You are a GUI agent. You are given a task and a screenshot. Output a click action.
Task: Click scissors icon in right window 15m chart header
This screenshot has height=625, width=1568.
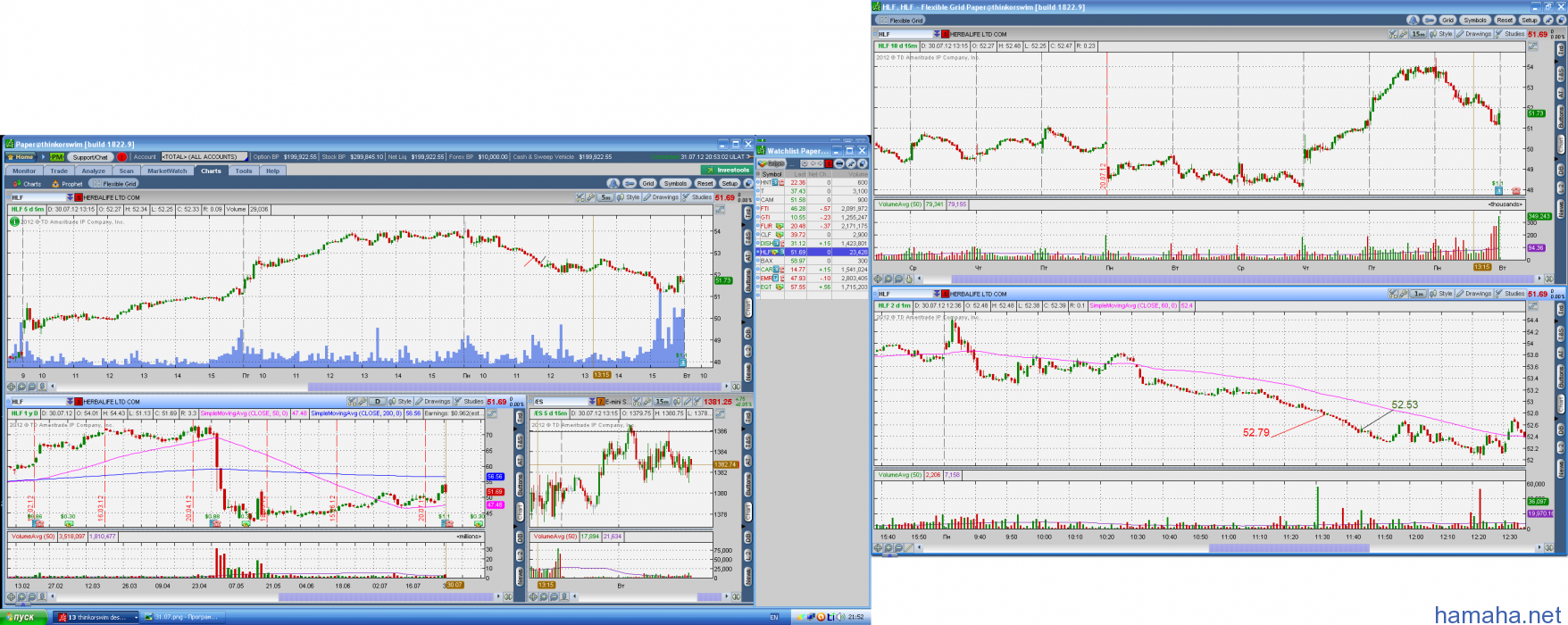point(1393,34)
